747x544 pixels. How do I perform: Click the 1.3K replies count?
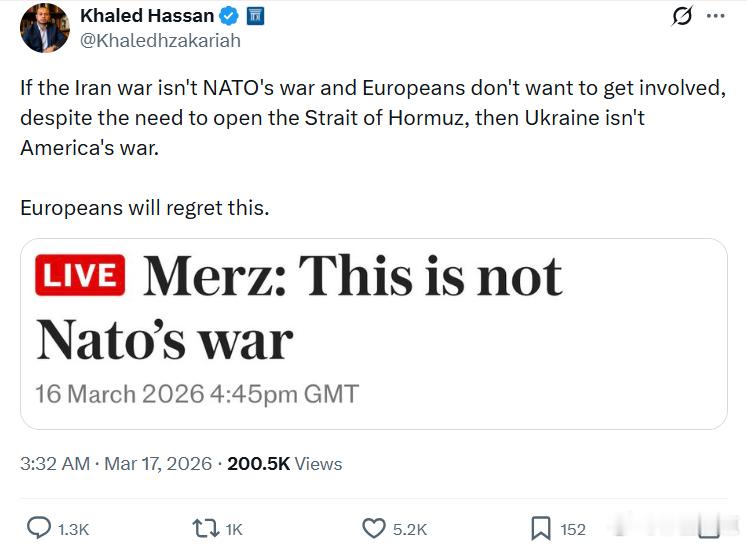pos(73,529)
